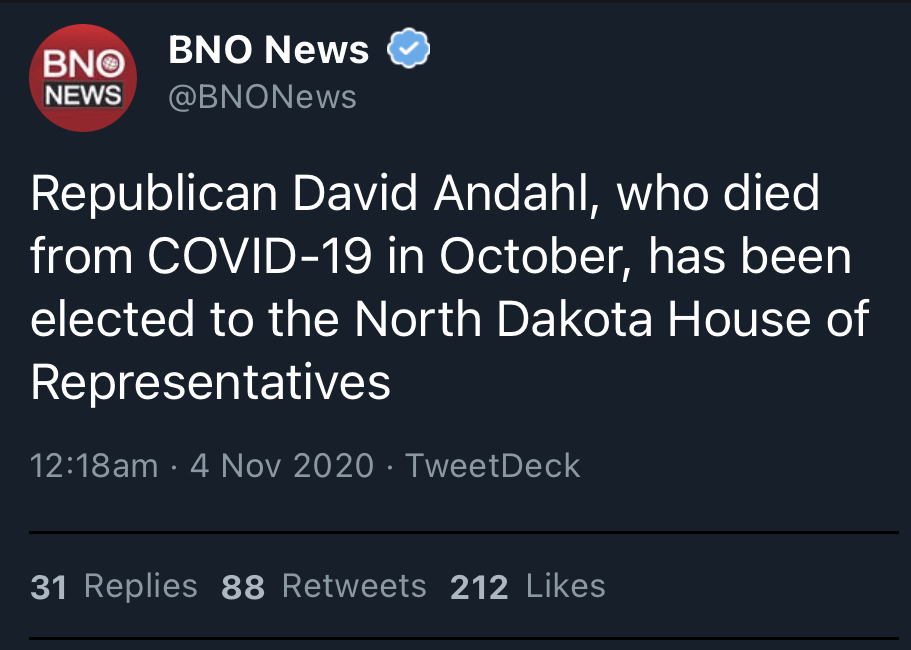The width and height of the screenshot is (911, 650).
Task: Click the number 212 before Likes
Action: click(x=479, y=587)
